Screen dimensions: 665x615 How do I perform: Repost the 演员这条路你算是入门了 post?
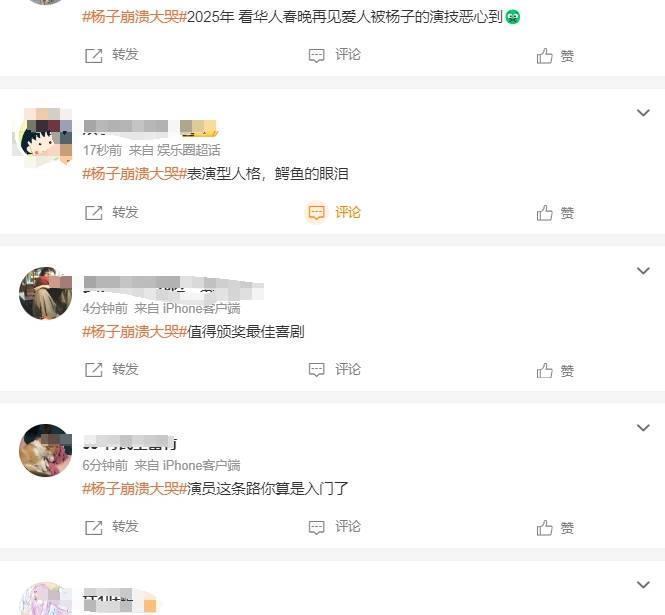[94, 528]
